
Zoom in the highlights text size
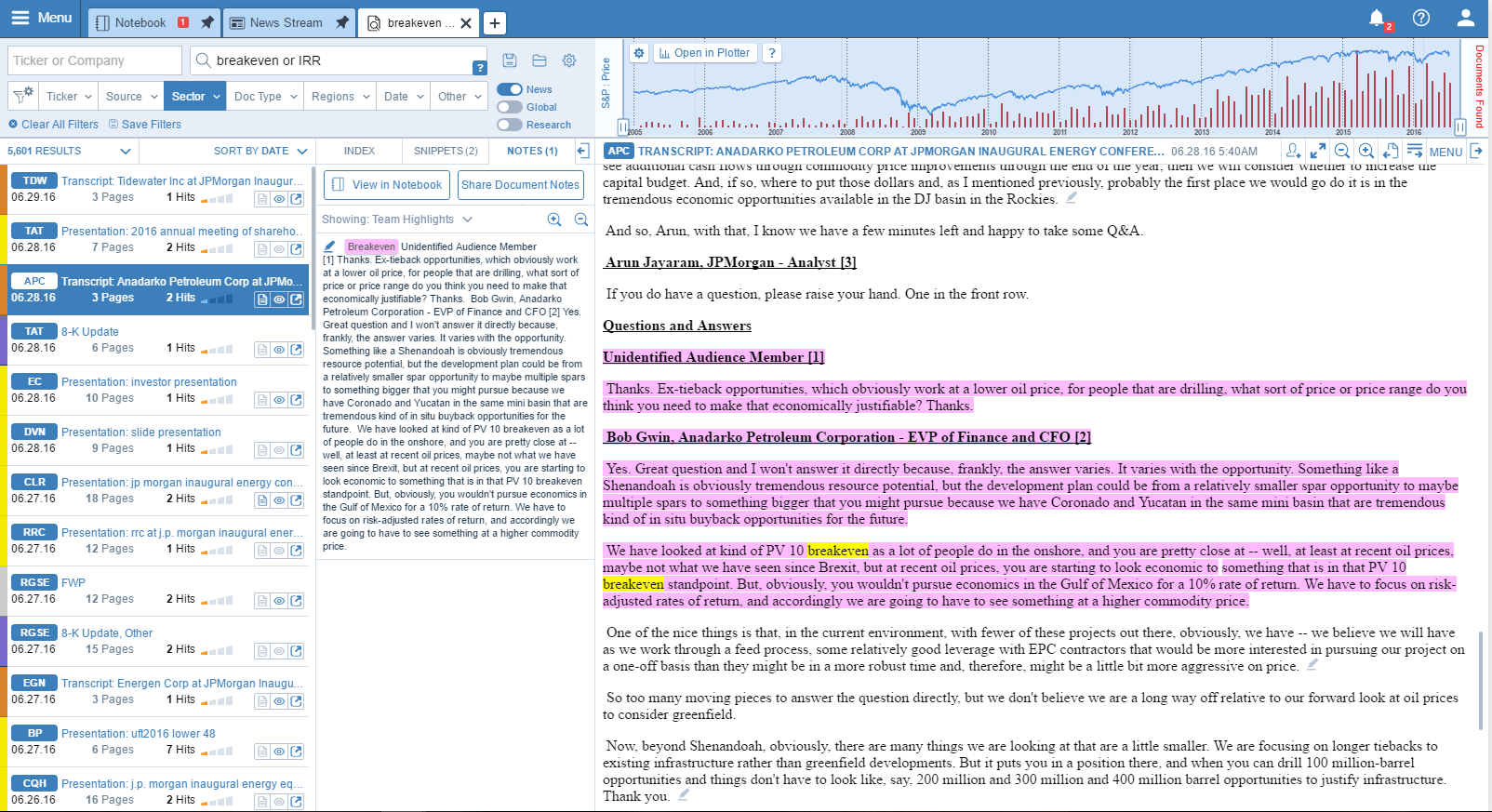pos(554,220)
